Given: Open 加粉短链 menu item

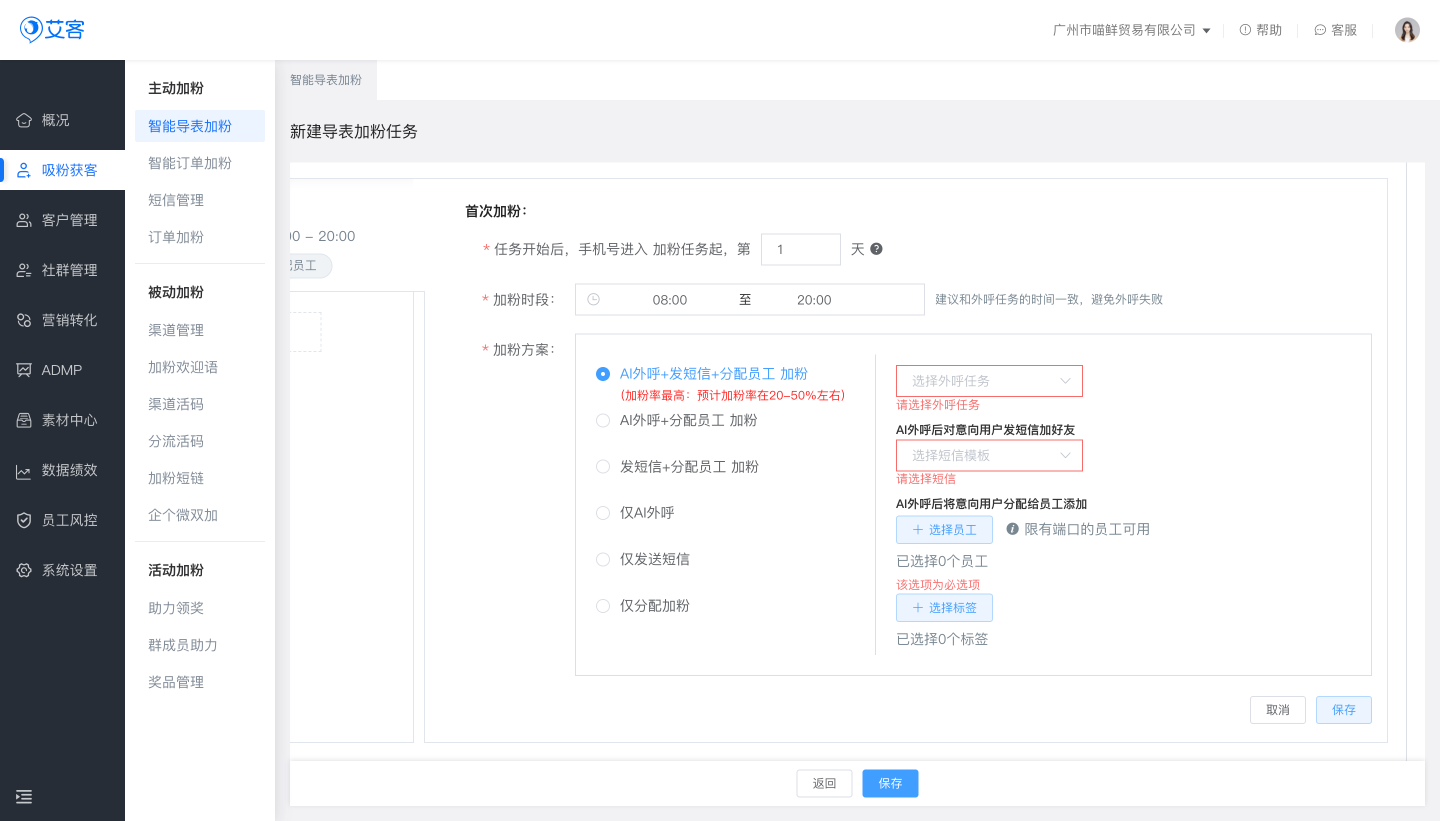Looking at the screenshot, I should pyautogui.click(x=176, y=478).
